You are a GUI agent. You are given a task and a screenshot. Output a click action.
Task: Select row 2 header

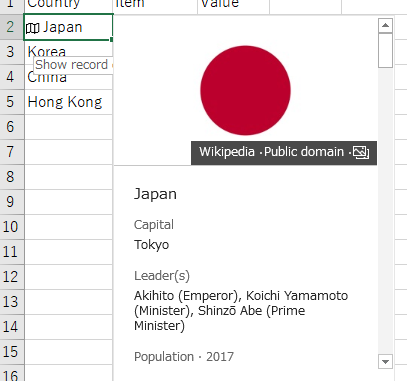pyautogui.click(x=12, y=27)
